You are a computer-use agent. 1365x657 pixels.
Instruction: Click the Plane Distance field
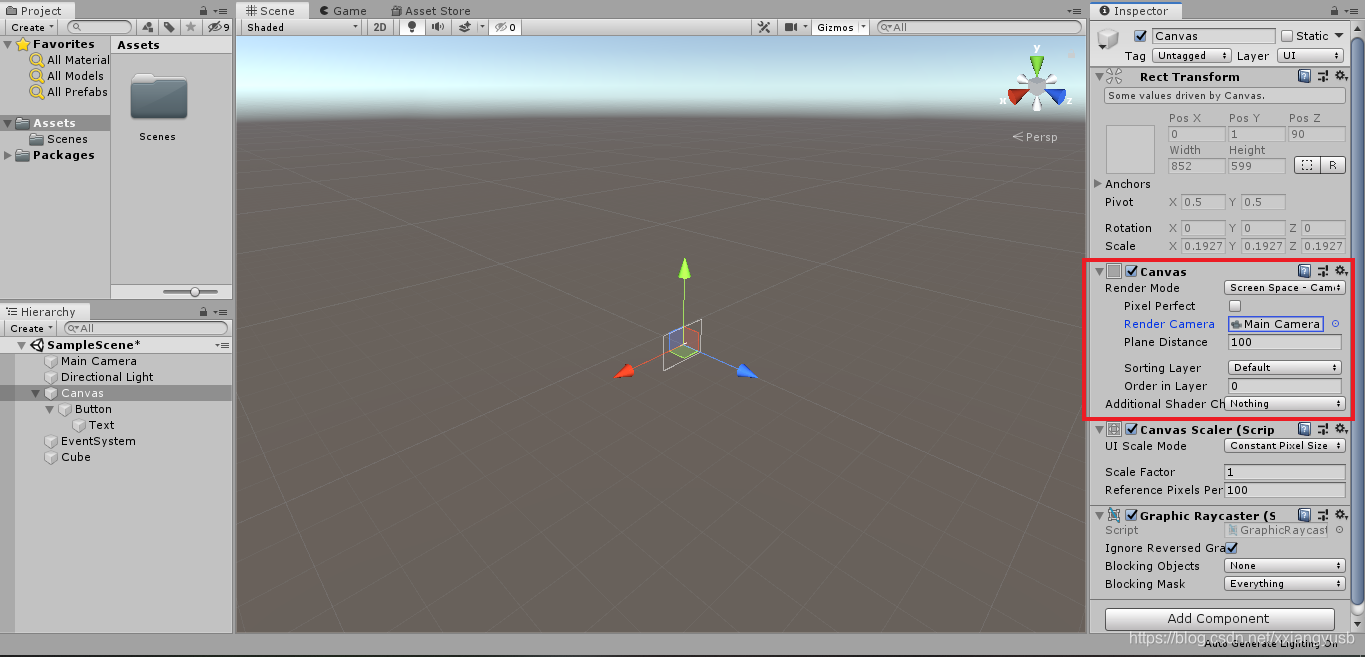tap(1284, 342)
